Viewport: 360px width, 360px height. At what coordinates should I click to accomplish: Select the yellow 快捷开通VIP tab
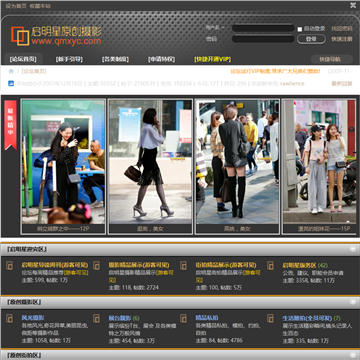pos(213,59)
